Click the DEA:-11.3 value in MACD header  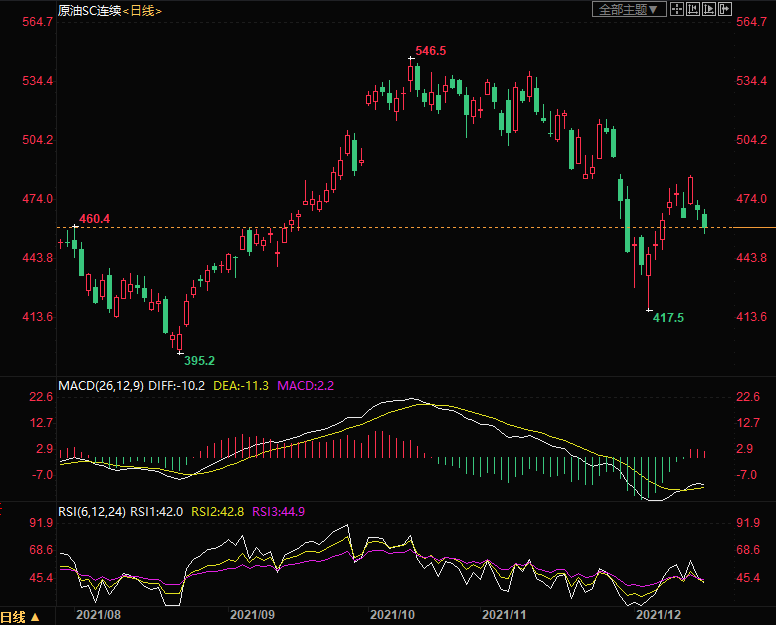click(x=242, y=385)
